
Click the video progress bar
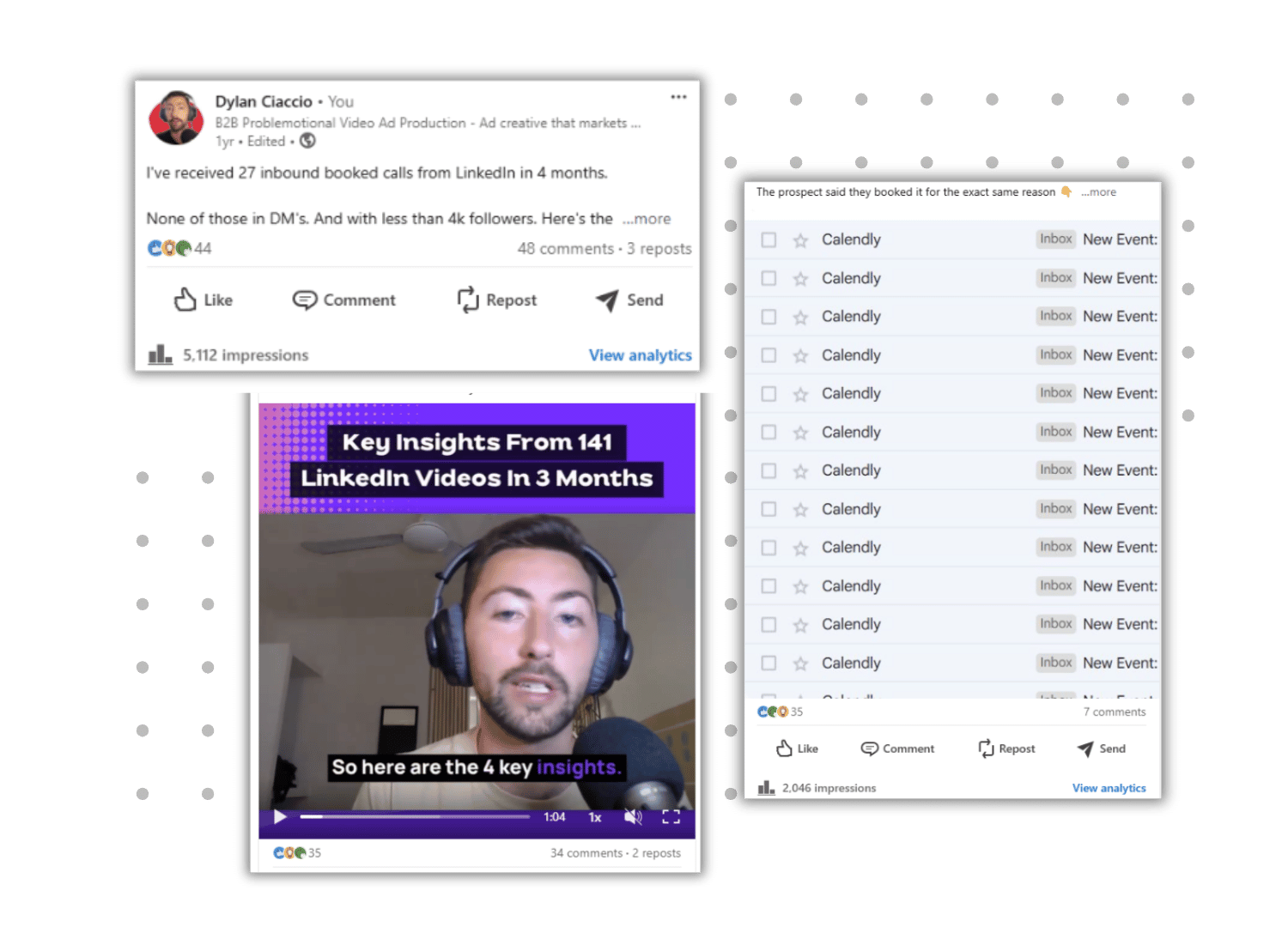(x=414, y=817)
